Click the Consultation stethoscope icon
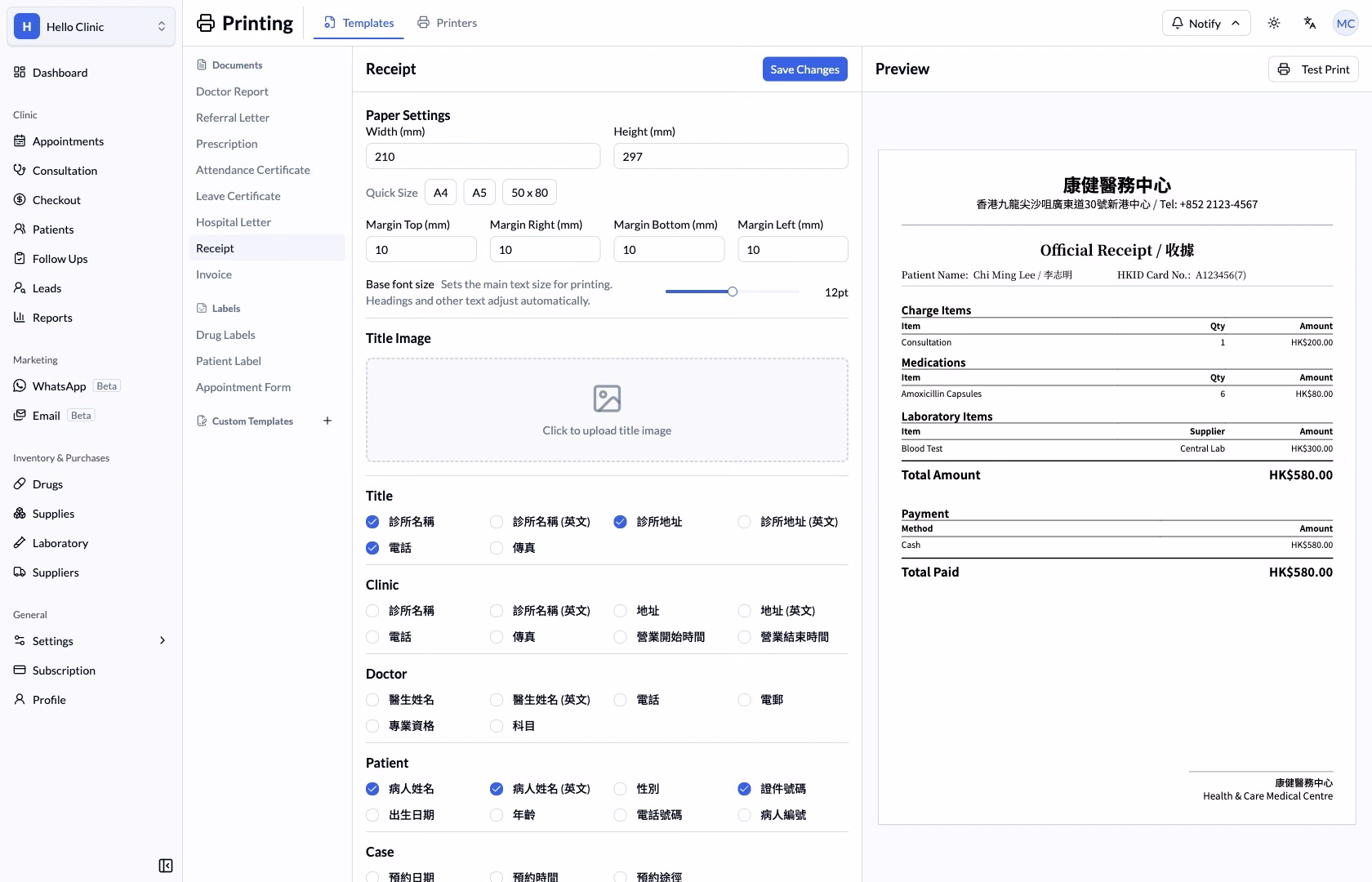 (x=20, y=171)
